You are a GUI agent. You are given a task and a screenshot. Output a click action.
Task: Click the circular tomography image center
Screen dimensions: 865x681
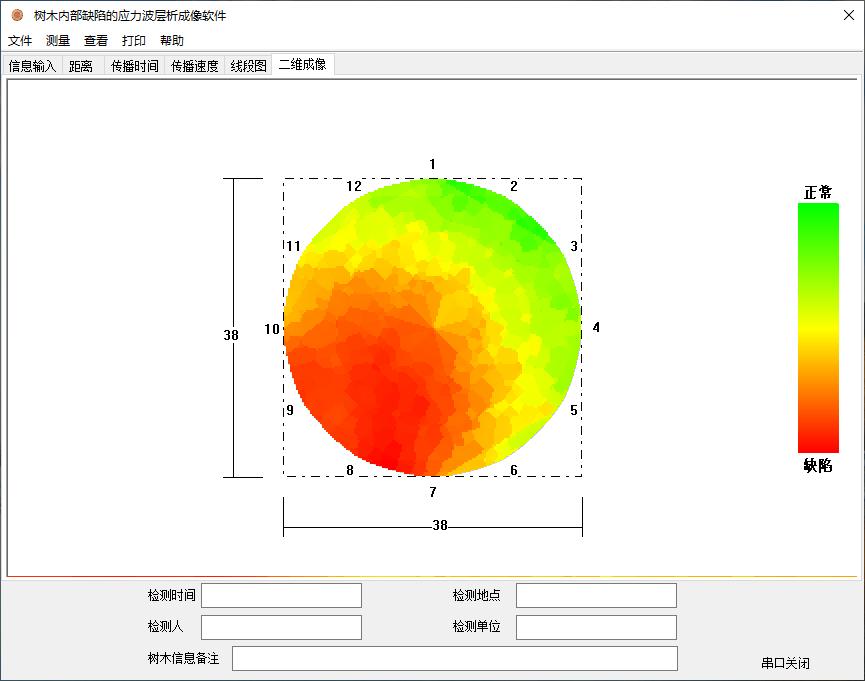432,327
